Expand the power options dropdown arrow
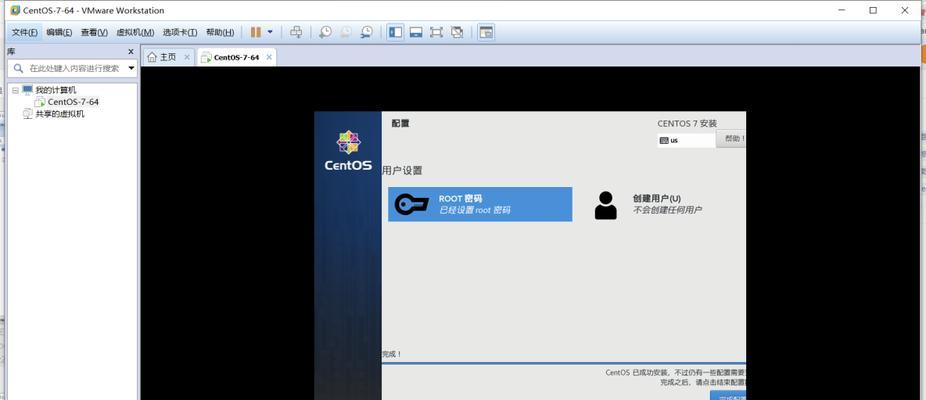This screenshot has height=400, width=926. [x=270, y=32]
